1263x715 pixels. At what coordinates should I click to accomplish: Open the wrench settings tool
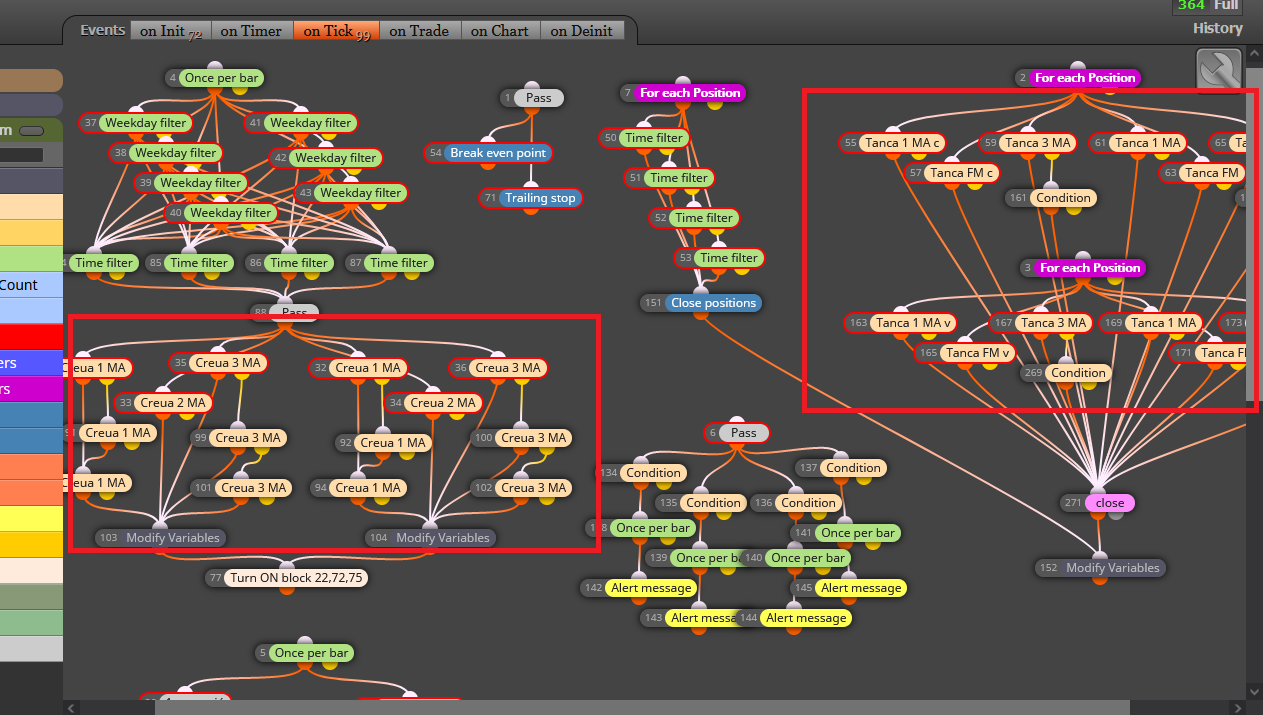pos(1218,71)
